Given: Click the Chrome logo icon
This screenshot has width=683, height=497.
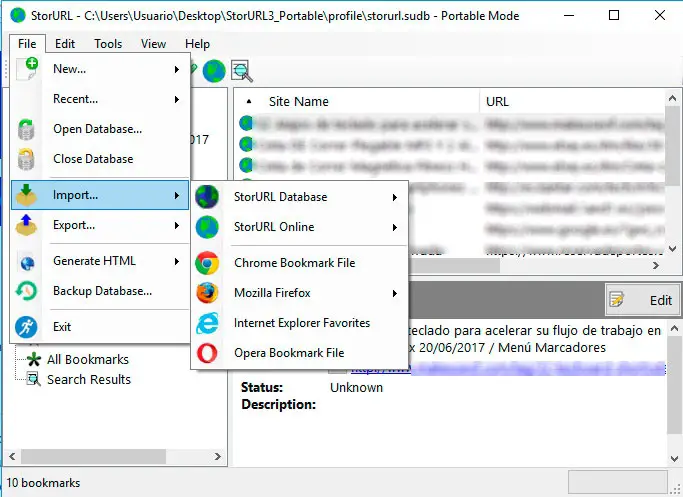Looking at the screenshot, I should (207, 263).
